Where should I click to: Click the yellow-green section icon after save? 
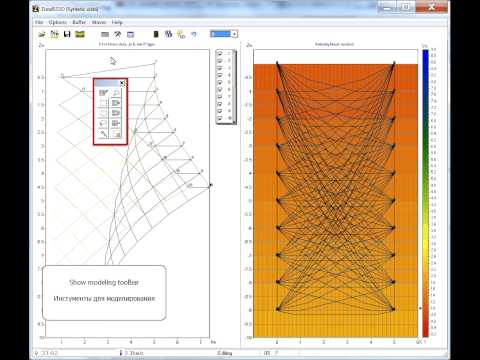80,34
